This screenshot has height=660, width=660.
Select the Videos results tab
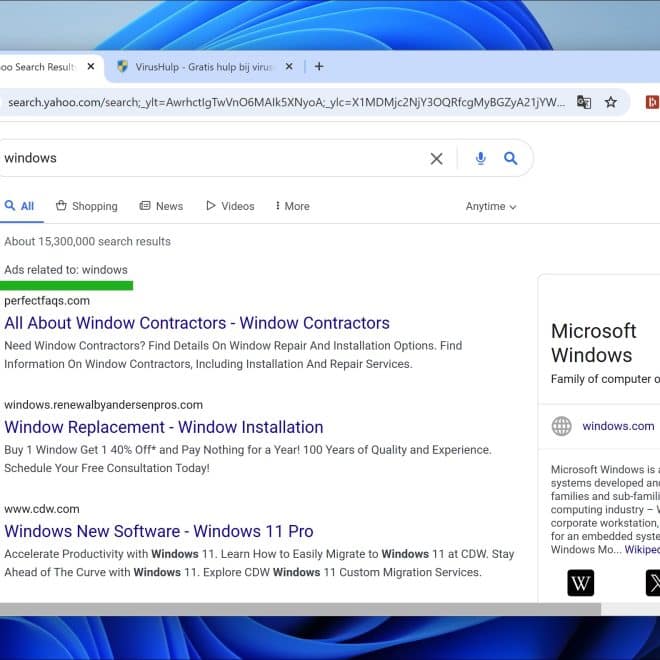tap(230, 206)
